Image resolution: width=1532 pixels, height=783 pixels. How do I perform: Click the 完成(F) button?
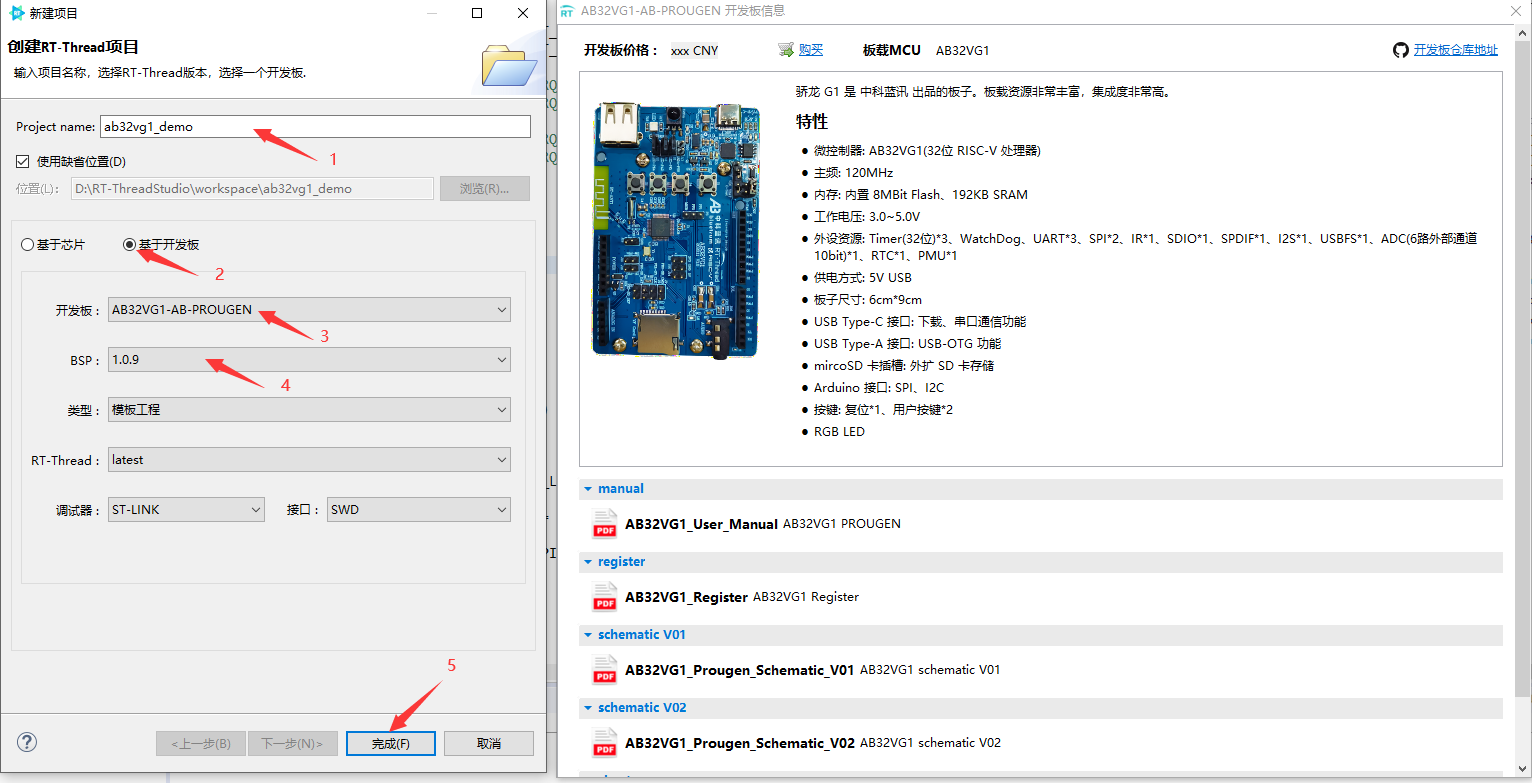[391, 744]
